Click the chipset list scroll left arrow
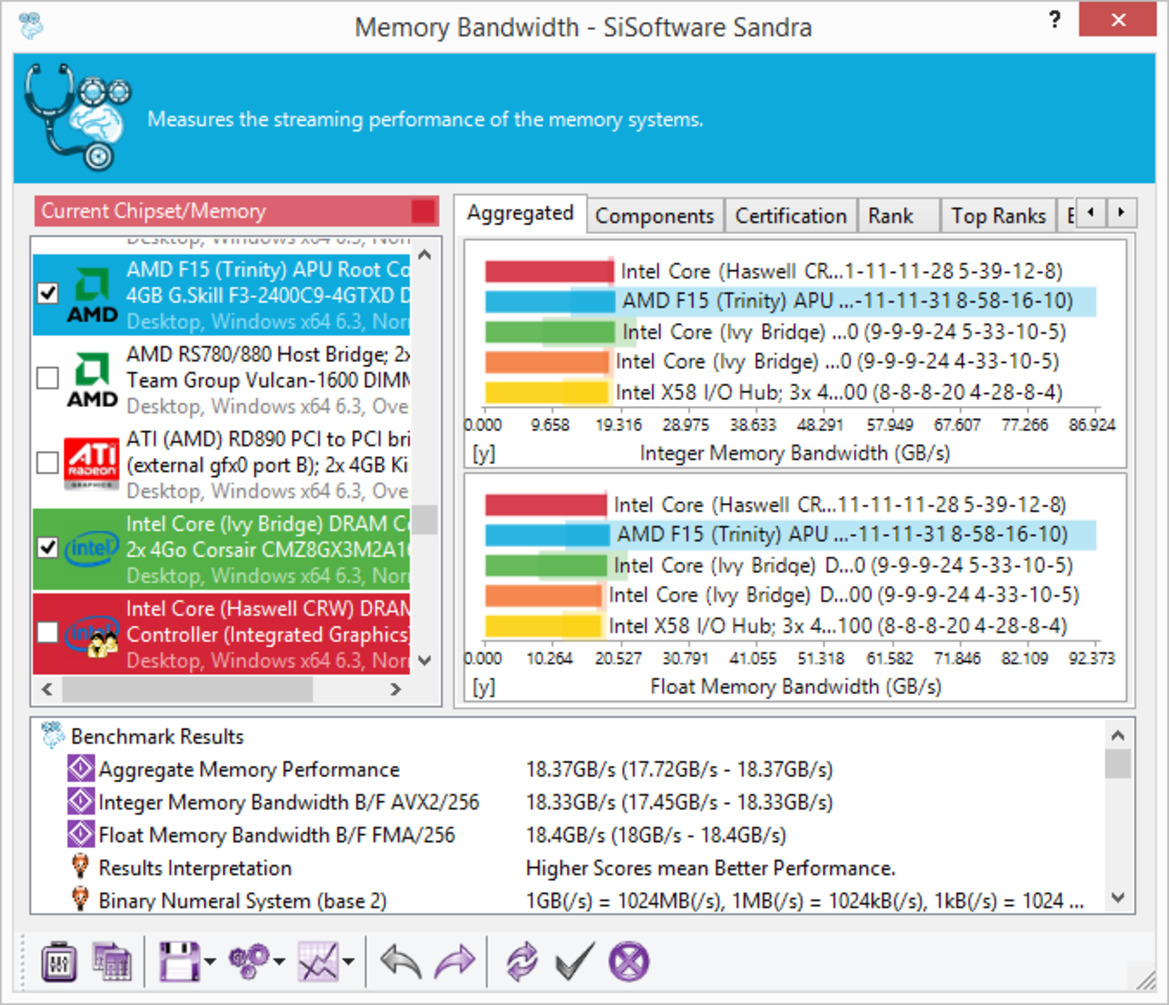The image size is (1169, 1005). tap(46, 689)
